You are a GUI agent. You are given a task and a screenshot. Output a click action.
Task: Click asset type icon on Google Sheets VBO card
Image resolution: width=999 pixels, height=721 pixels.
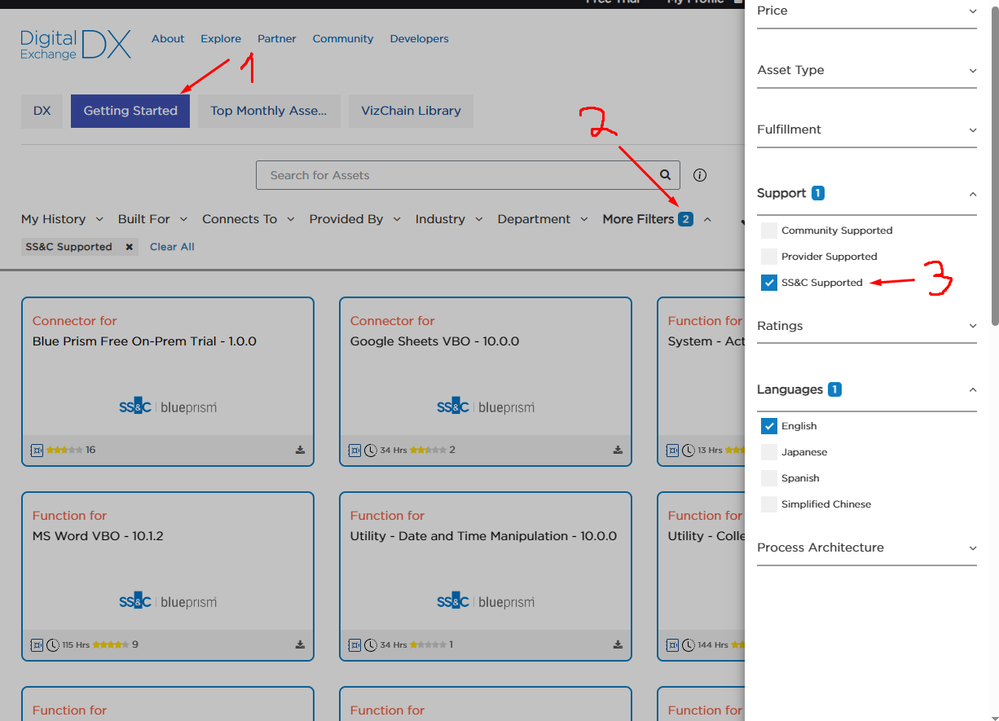pos(355,450)
